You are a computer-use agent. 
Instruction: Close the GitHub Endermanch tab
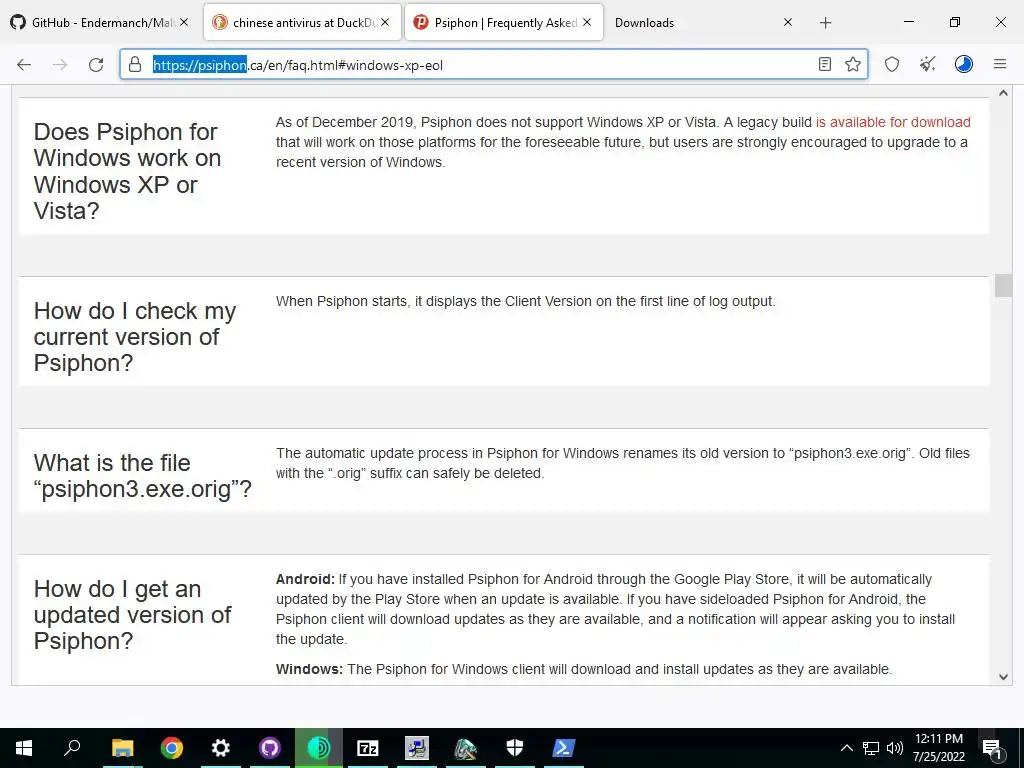[184, 22]
